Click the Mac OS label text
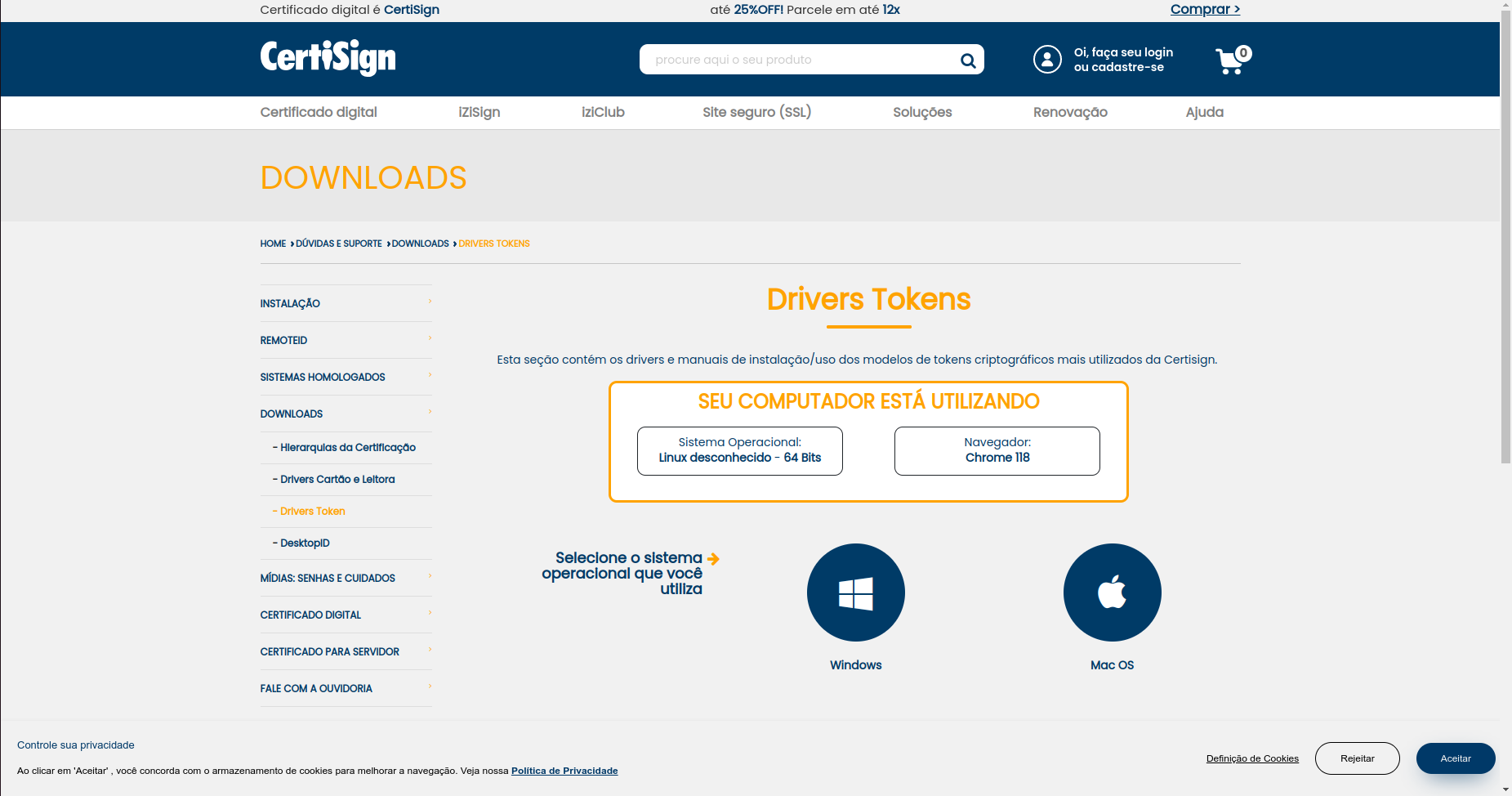 [1113, 665]
